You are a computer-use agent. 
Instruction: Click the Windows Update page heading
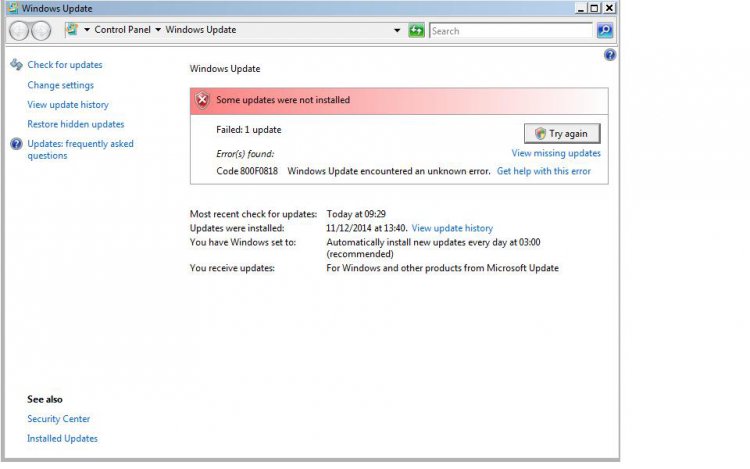coord(225,69)
